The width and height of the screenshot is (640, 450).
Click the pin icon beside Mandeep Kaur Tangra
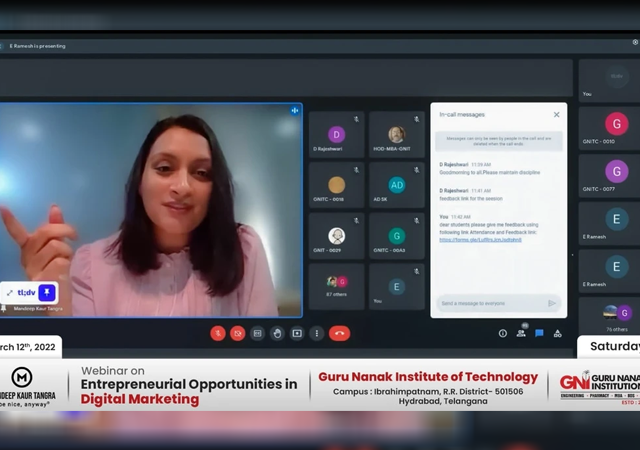pos(4,308)
